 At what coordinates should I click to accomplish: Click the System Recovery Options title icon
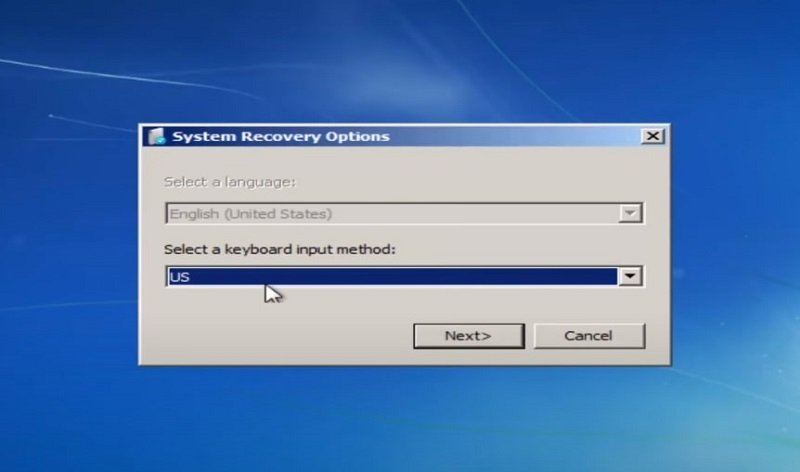[156, 137]
